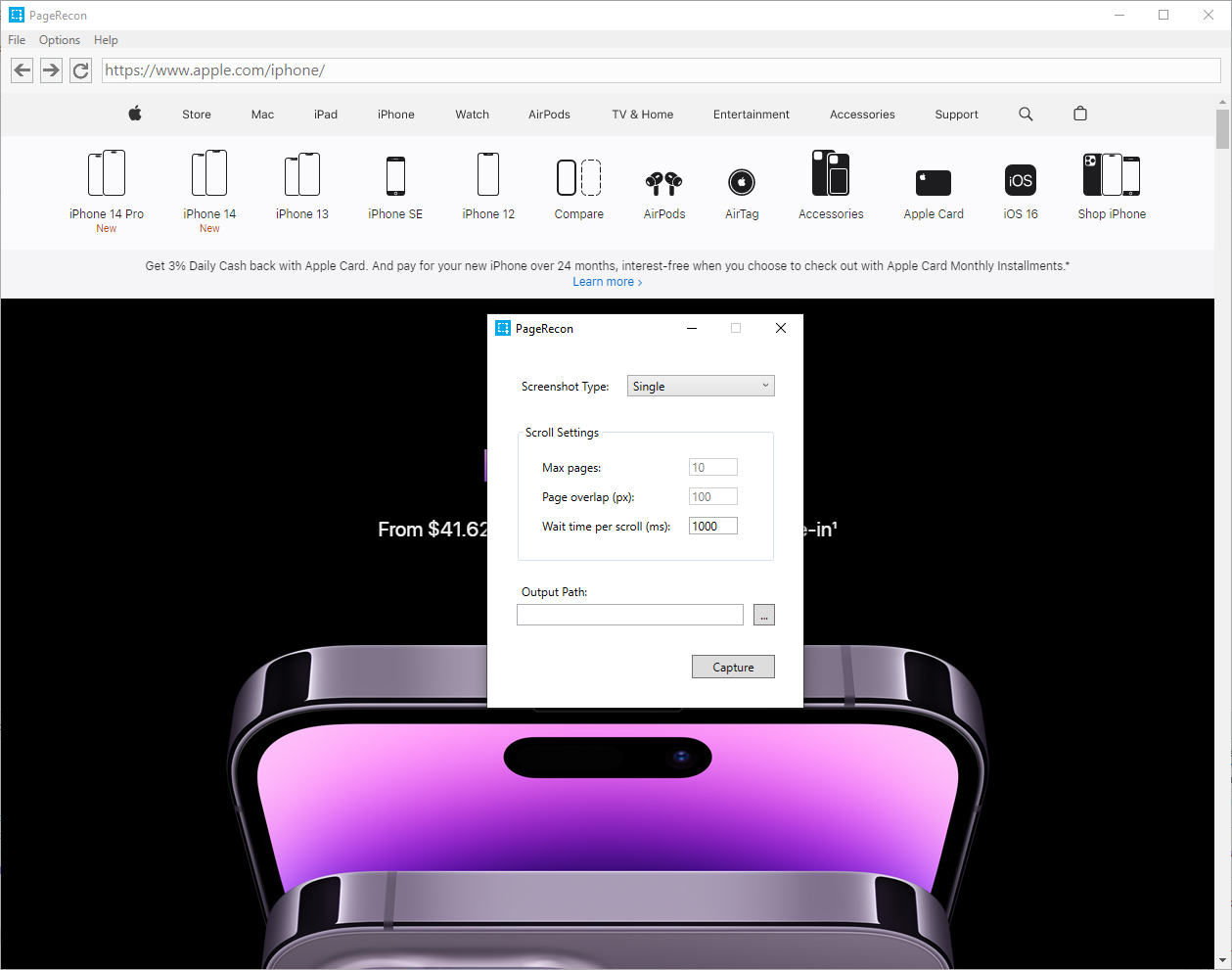Open the Accessories icon in product strip
Screen dimensions: 1232x970
(831, 173)
